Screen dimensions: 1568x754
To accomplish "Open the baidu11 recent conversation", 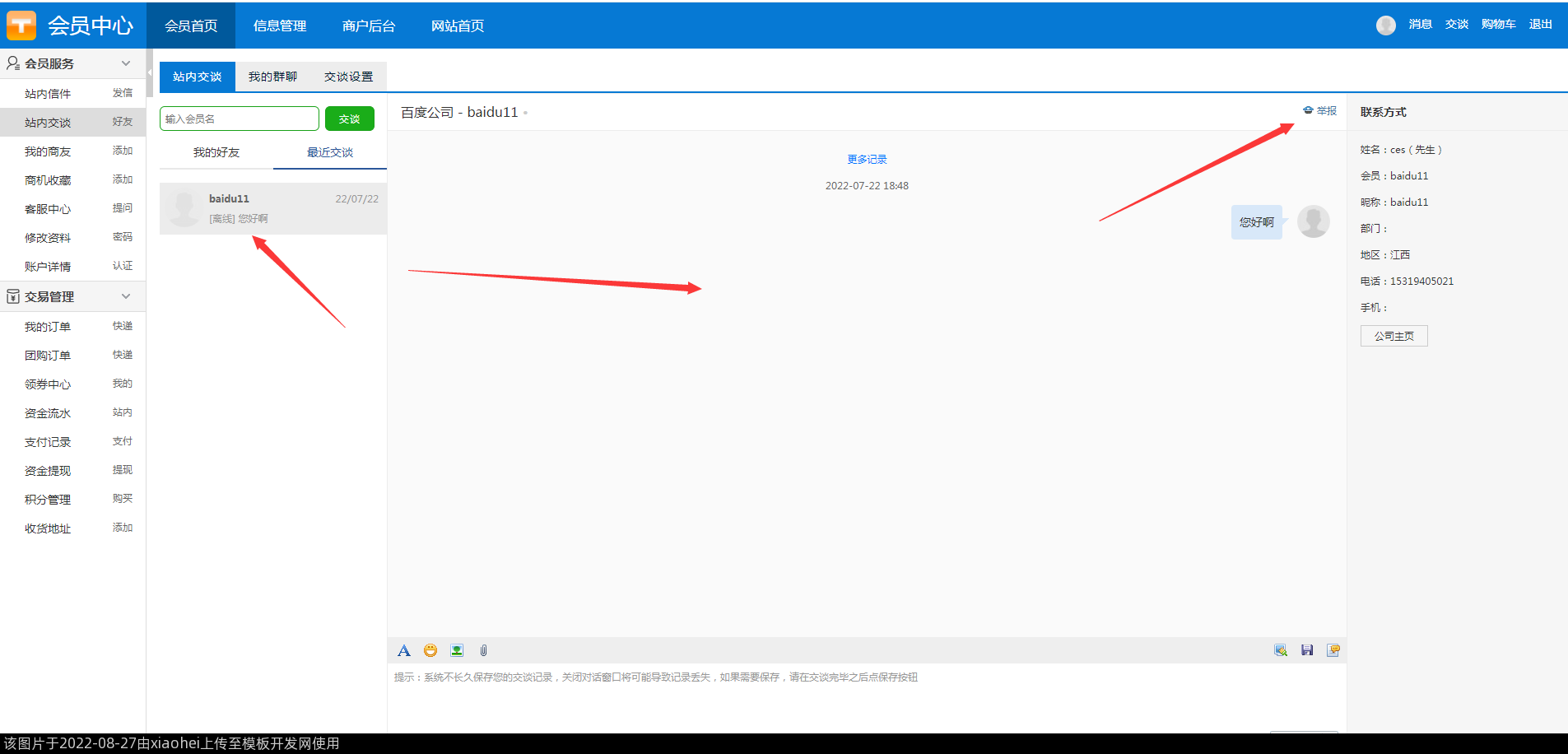I will [x=272, y=208].
